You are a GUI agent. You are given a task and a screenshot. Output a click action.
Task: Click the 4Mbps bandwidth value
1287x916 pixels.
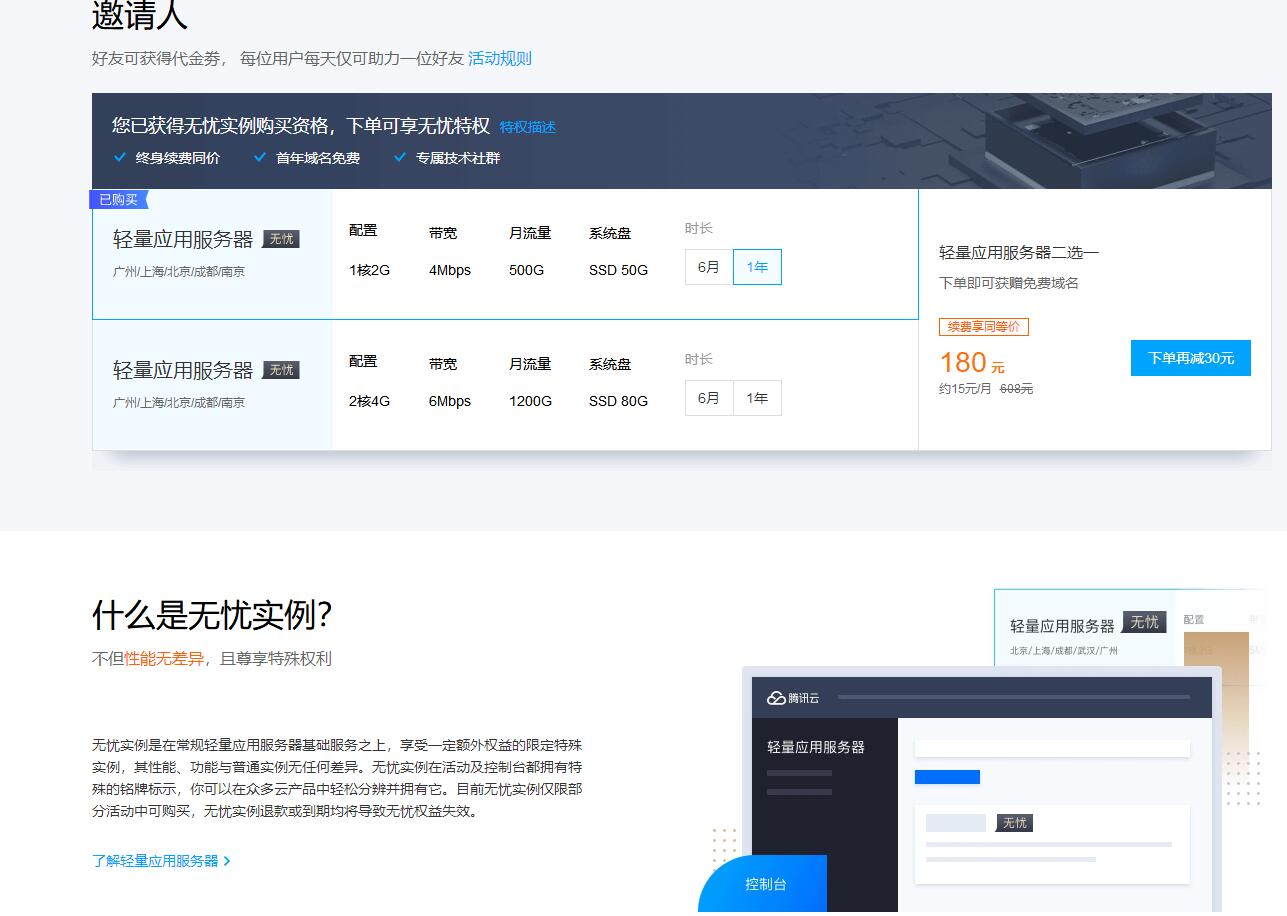450,270
